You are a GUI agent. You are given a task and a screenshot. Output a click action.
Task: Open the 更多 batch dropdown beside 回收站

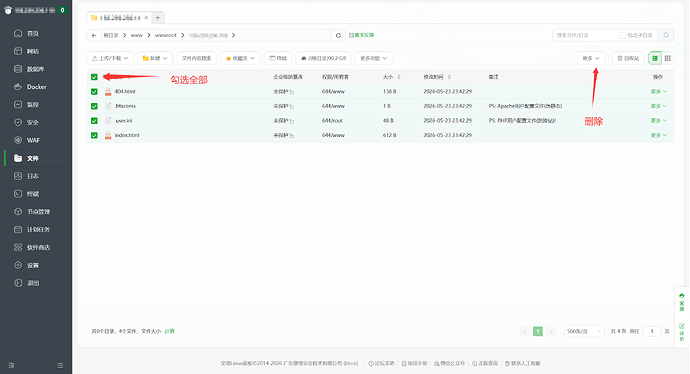(x=591, y=58)
